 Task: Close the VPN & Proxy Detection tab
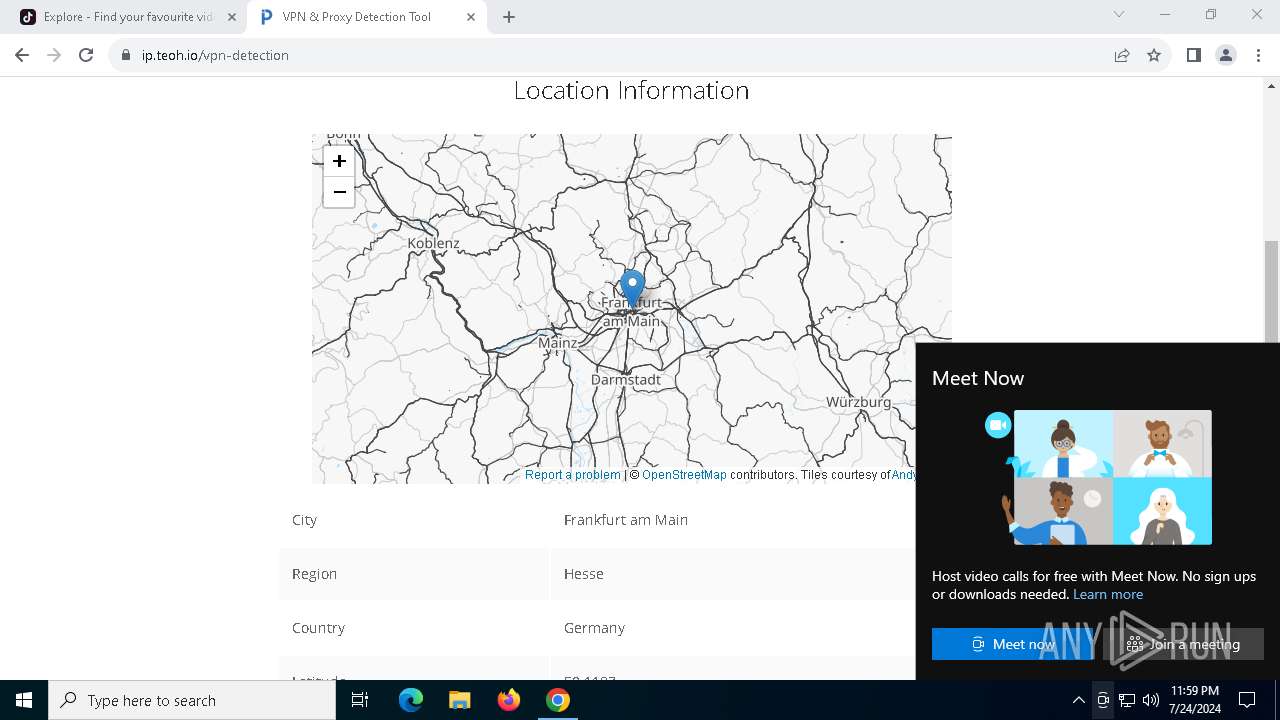[x=471, y=17]
